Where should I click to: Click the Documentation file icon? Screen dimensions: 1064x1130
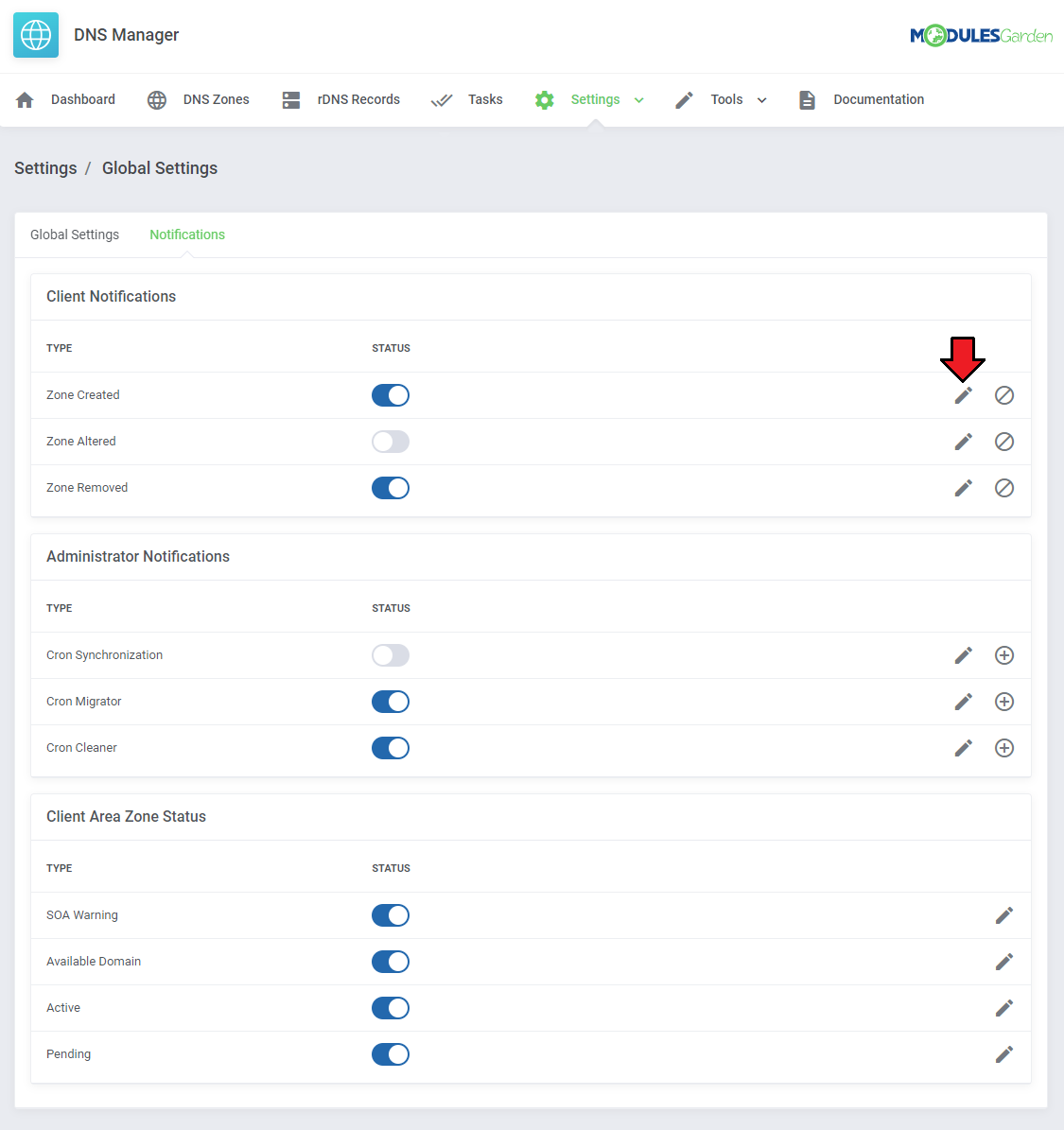(807, 100)
